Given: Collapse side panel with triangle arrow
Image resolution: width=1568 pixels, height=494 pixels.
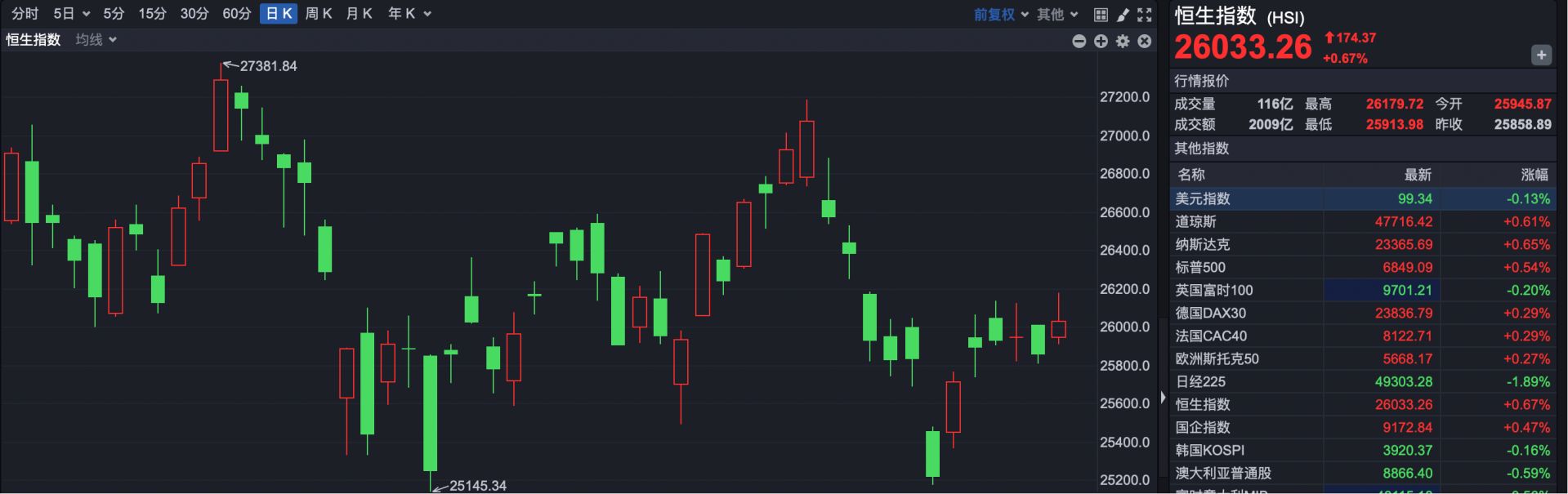Looking at the screenshot, I should 1163,398.
